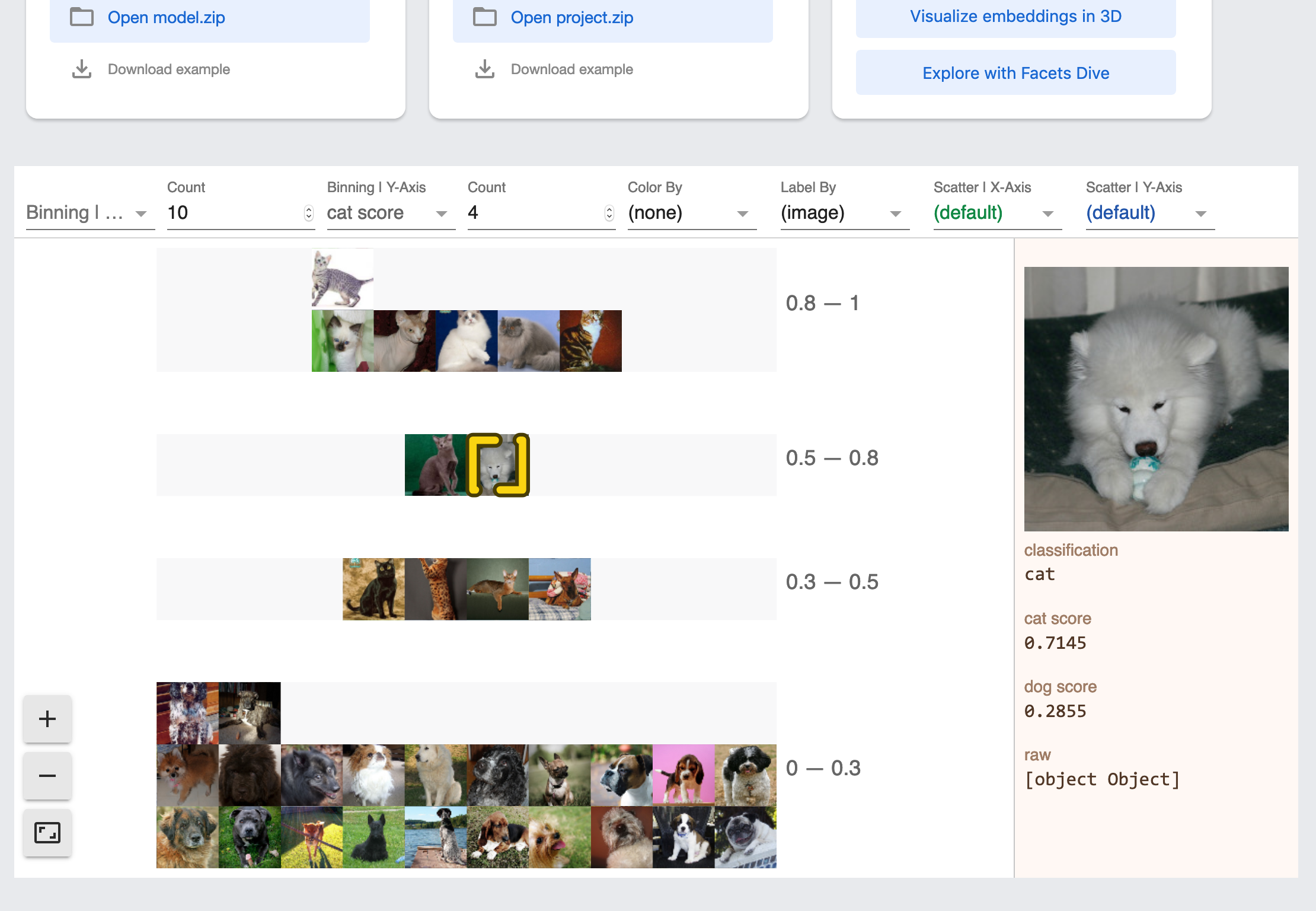Change Count Y-Axis value from 4
This screenshot has height=911, width=1316.
(x=608, y=211)
